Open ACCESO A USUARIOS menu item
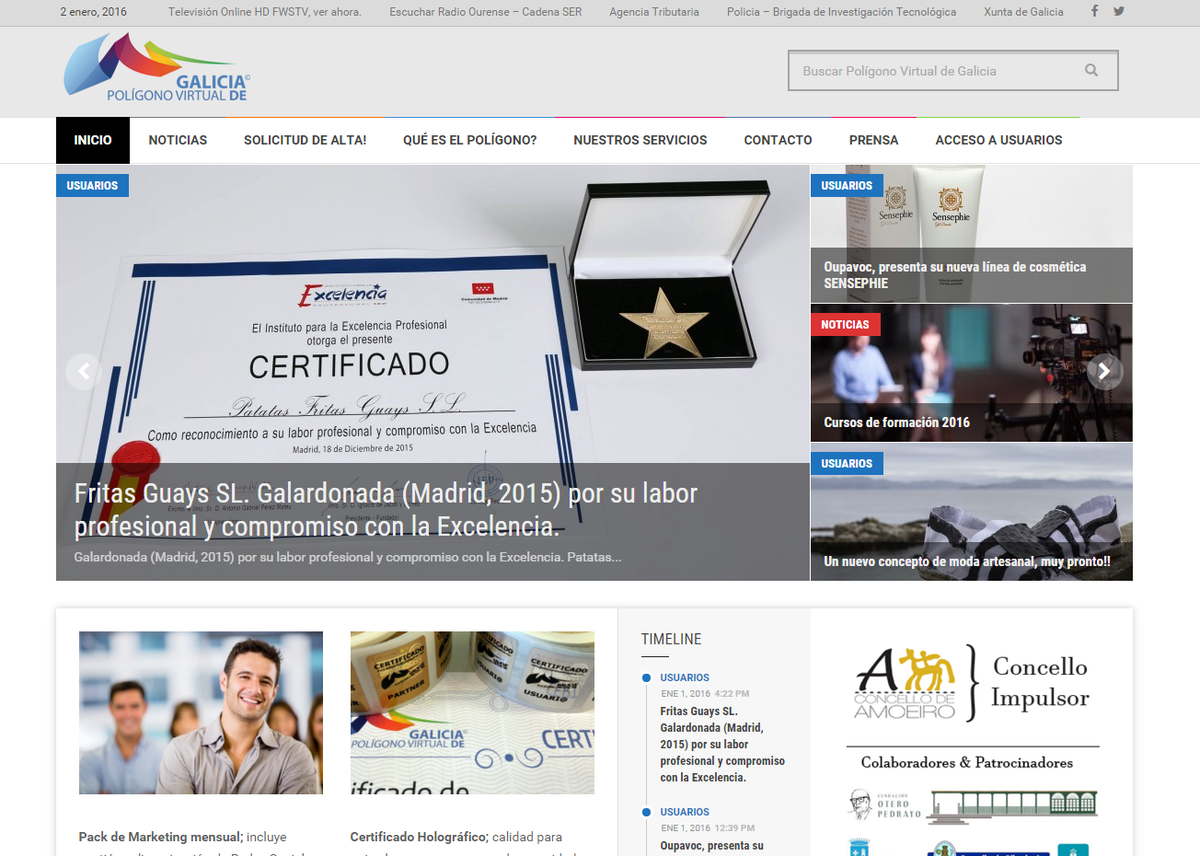 click(x=999, y=140)
